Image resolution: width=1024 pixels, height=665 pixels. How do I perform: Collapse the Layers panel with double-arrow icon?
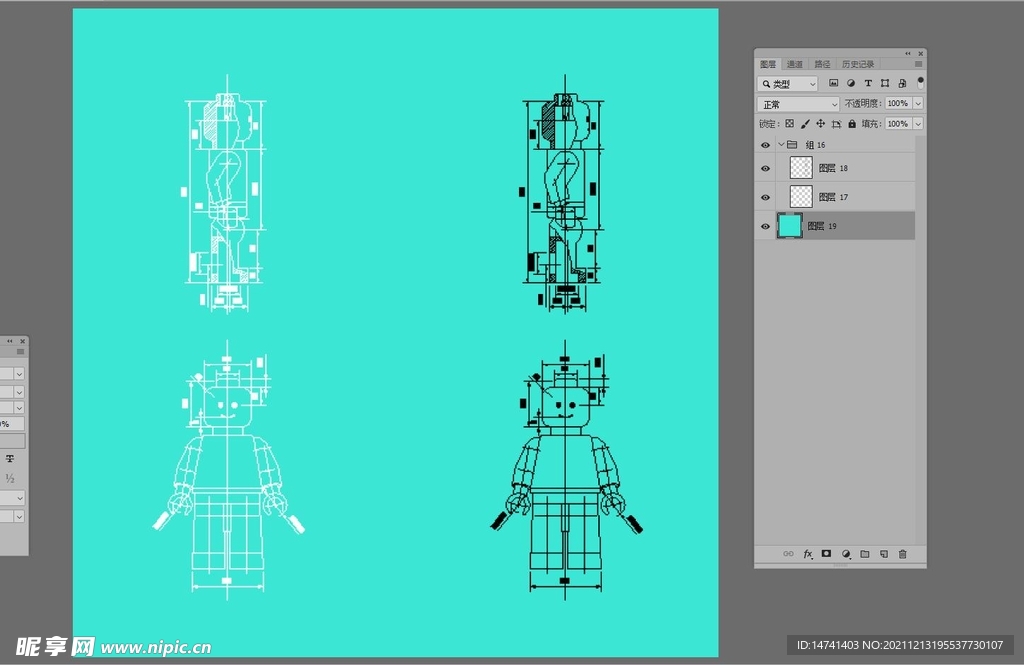click(908, 54)
